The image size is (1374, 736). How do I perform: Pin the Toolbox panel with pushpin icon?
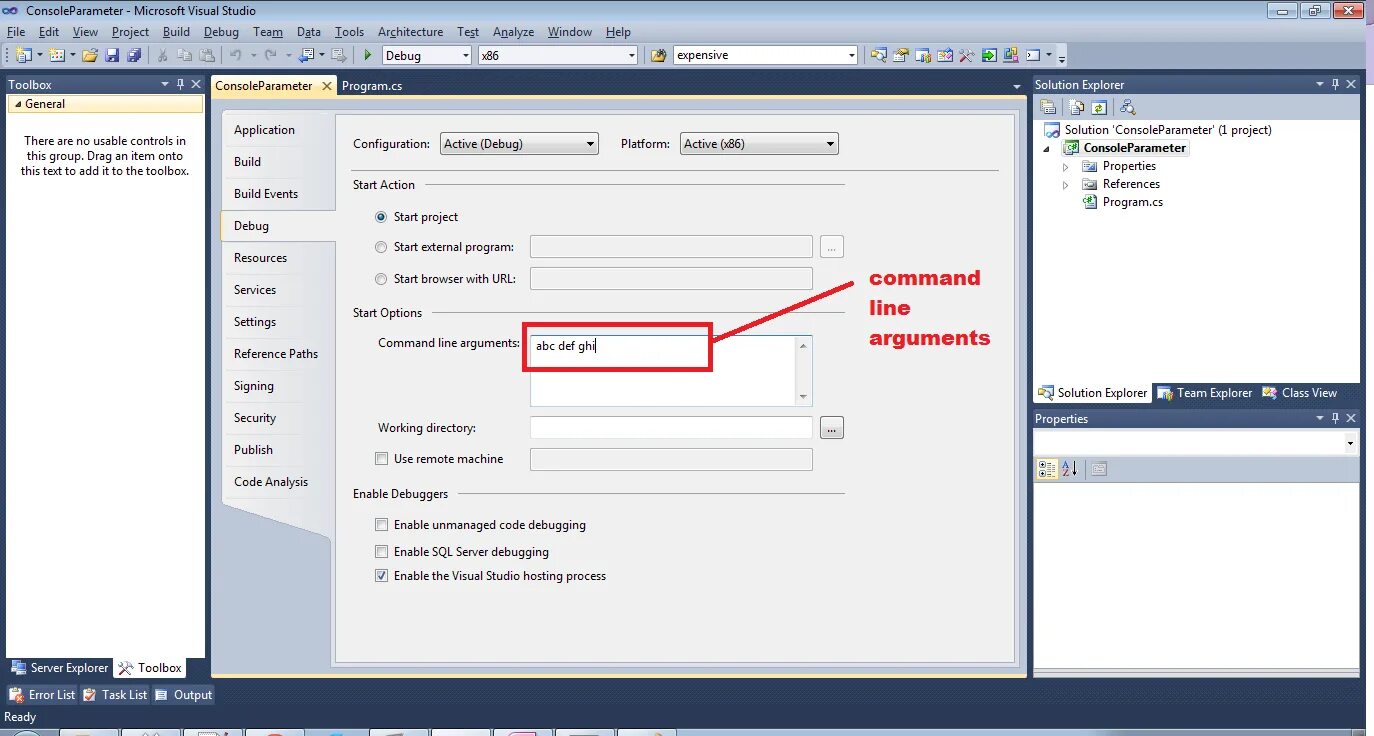click(180, 85)
